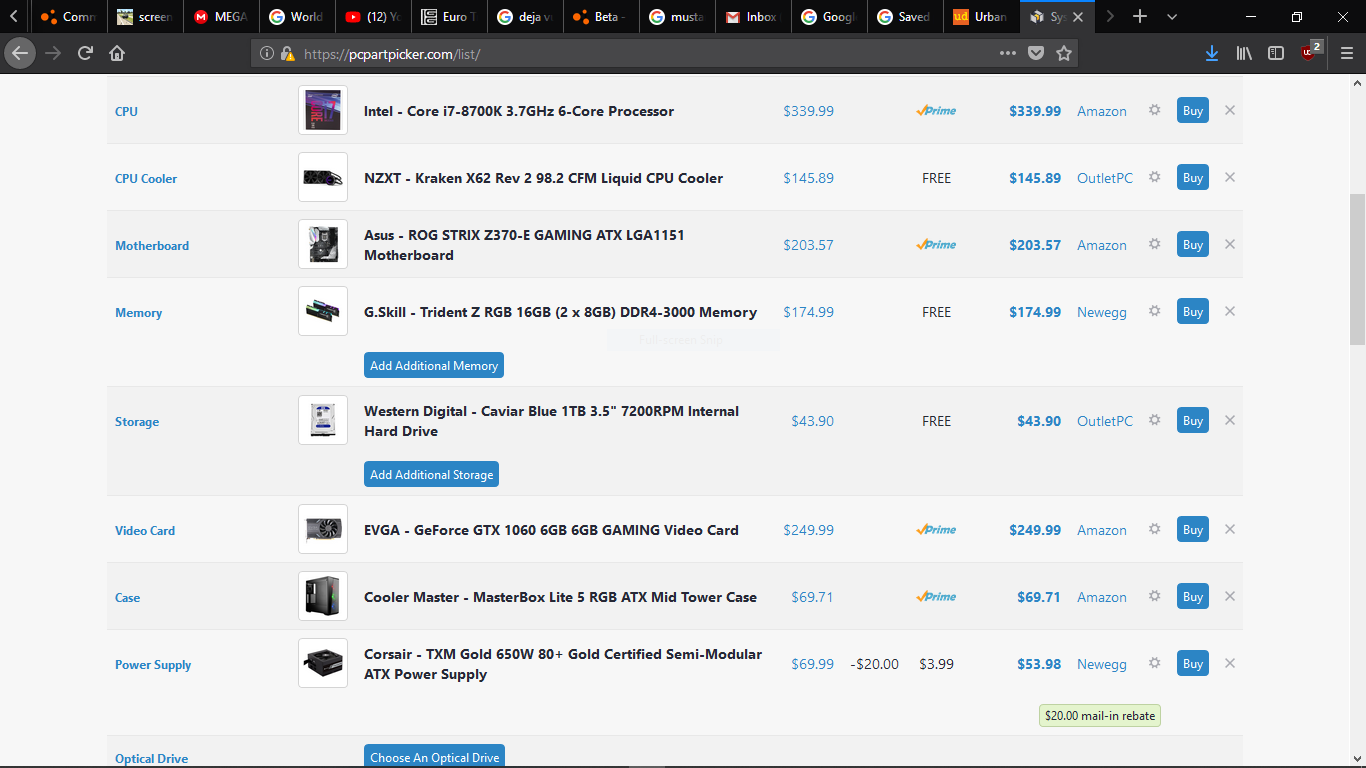Save page to Pocket icon
This screenshot has height=768, width=1366.
[1037, 53]
